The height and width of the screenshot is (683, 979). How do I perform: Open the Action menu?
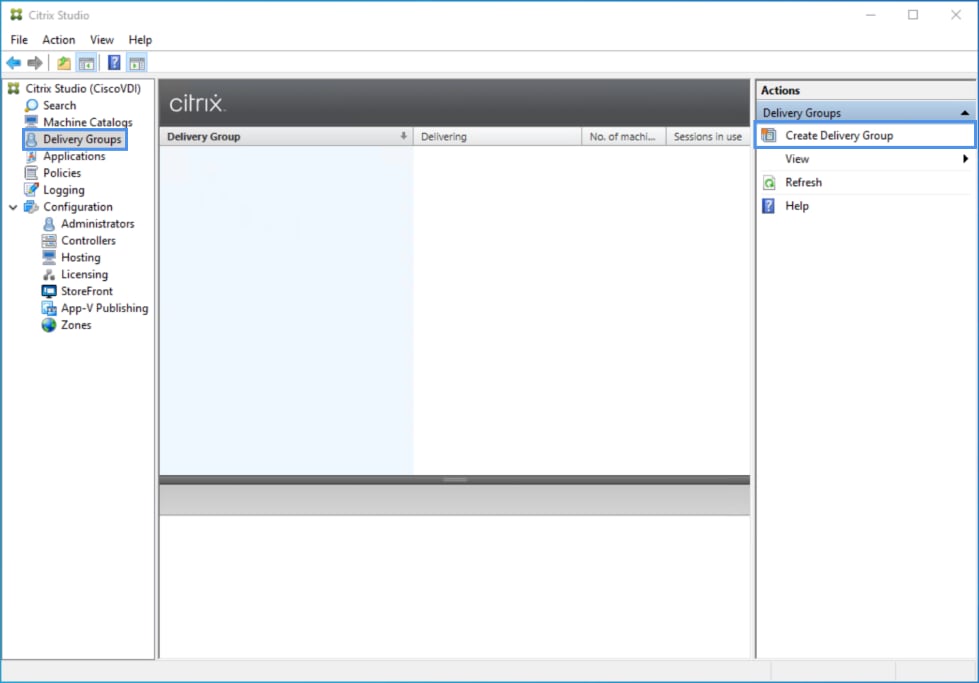point(59,40)
